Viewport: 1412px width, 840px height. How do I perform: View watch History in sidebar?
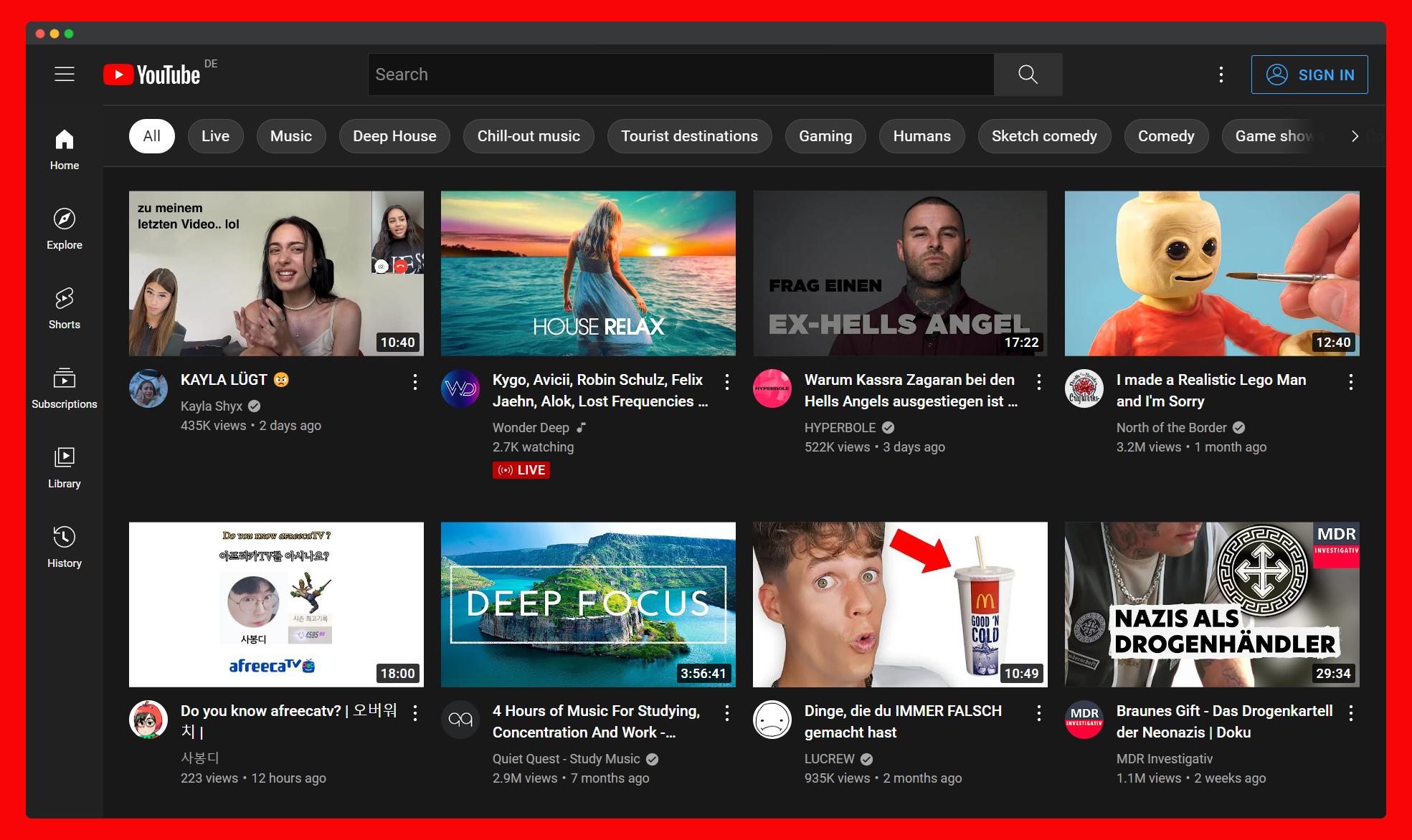pyautogui.click(x=65, y=547)
